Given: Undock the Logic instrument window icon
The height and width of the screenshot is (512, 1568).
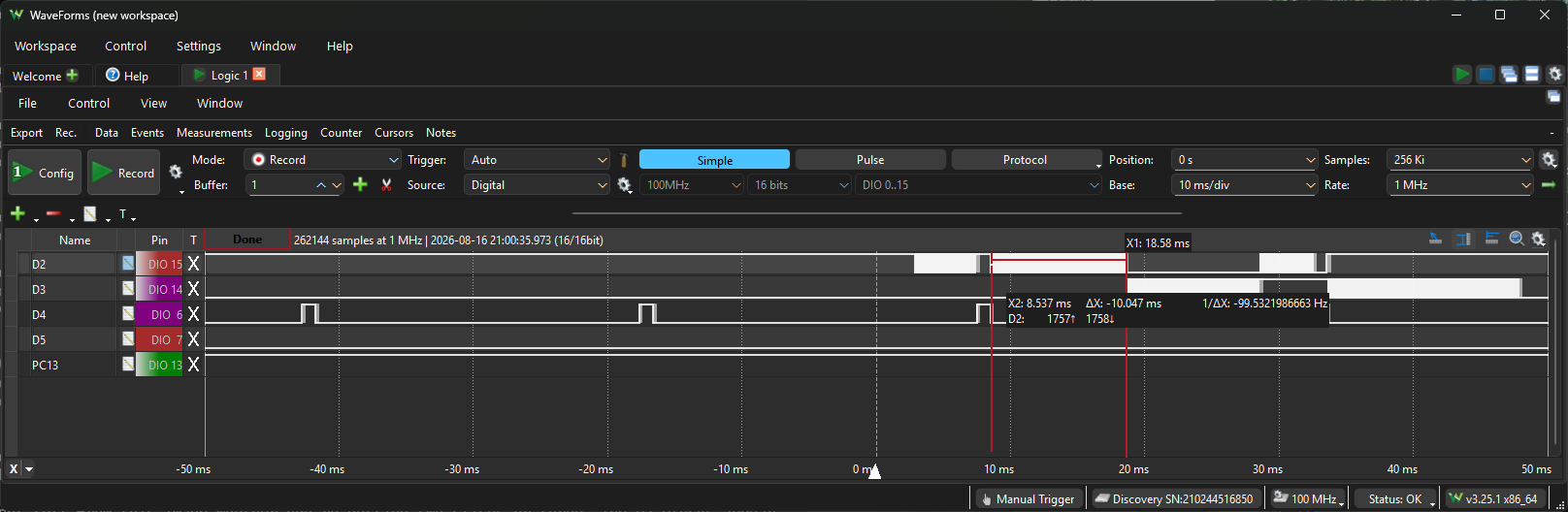Looking at the screenshot, I should click(x=1553, y=97).
